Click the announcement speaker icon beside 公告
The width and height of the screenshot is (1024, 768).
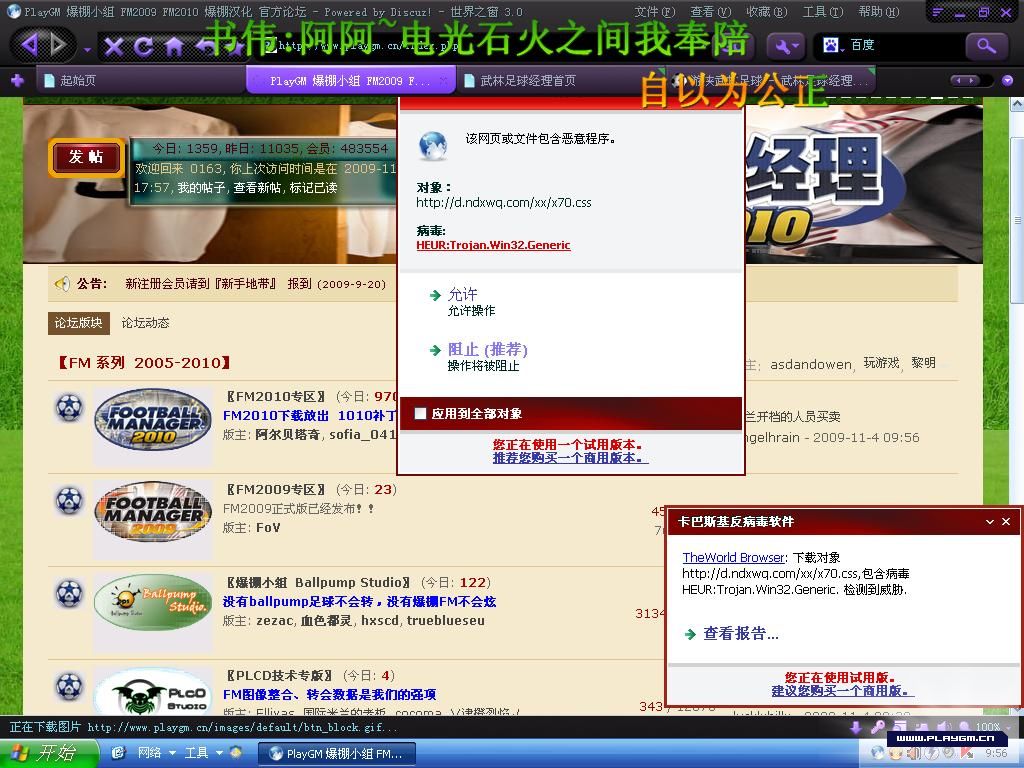(x=62, y=283)
